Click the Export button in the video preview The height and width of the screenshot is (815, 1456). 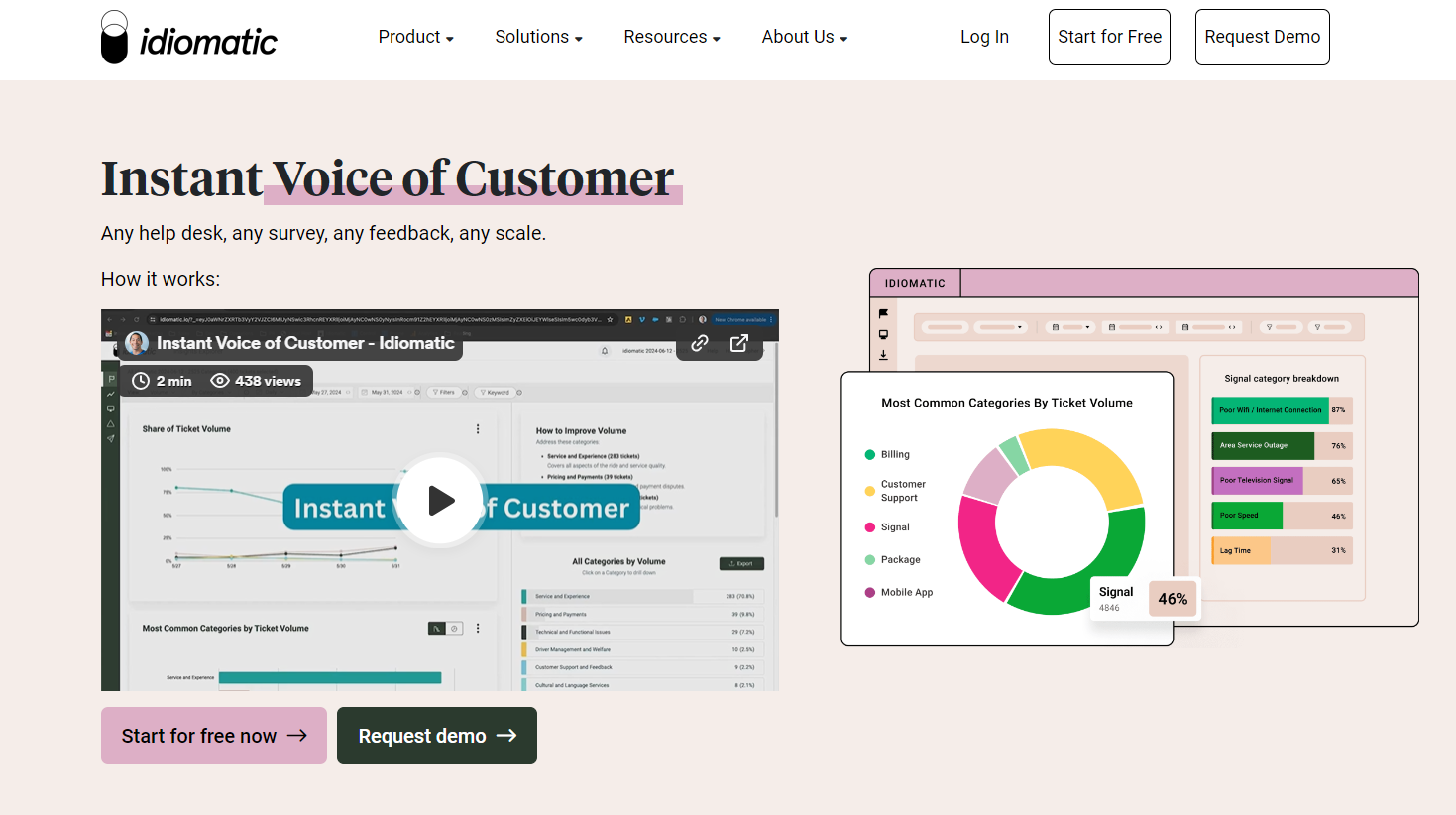(x=741, y=563)
